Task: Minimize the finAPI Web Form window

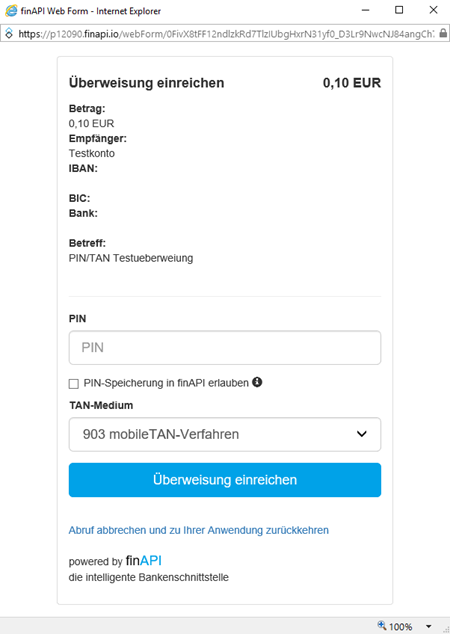Action: click(365, 11)
